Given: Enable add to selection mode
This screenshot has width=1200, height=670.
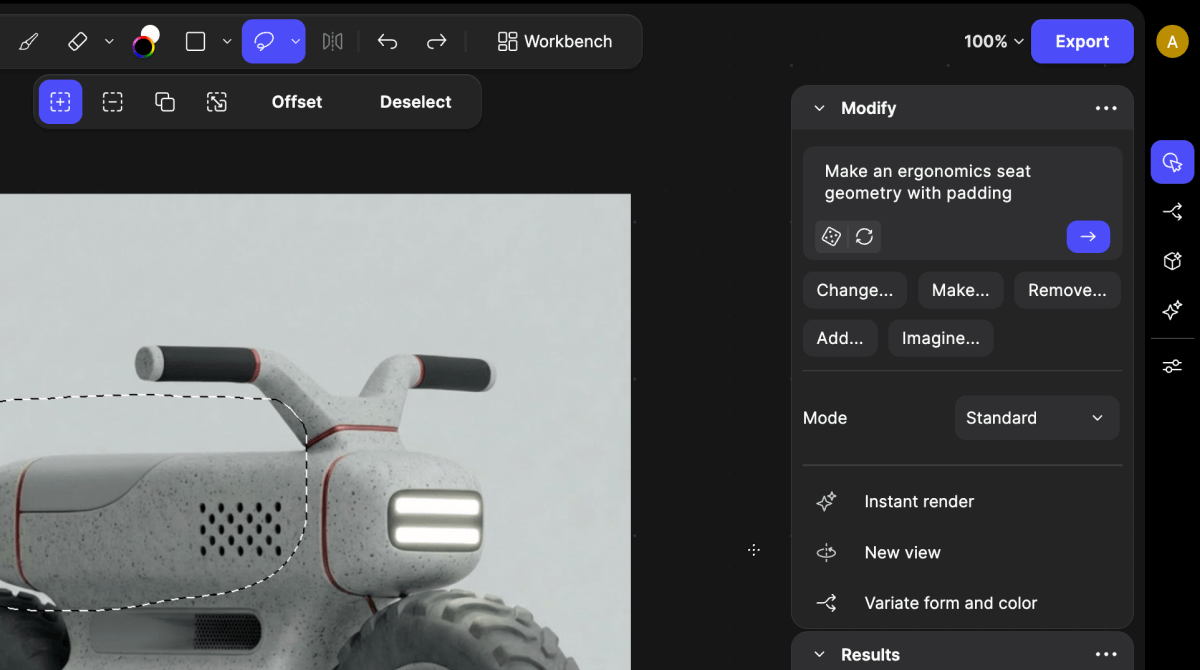Looking at the screenshot, I should [x=61, y=102].
